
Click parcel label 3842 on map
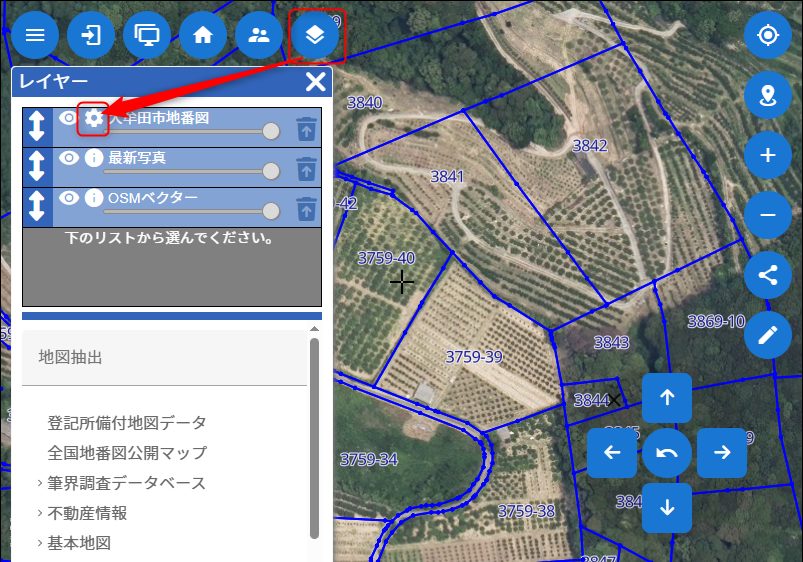pyautogui.click(x=590, y=146)
